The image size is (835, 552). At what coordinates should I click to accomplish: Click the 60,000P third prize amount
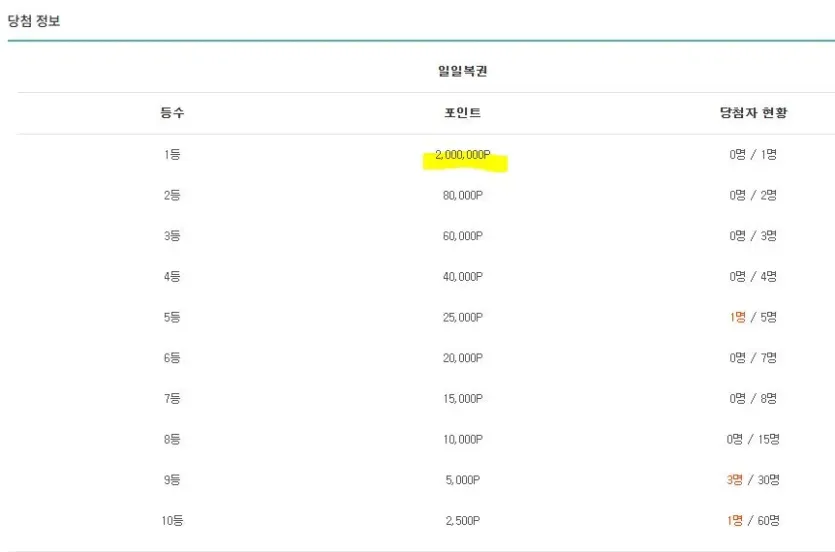coord(463,236)
